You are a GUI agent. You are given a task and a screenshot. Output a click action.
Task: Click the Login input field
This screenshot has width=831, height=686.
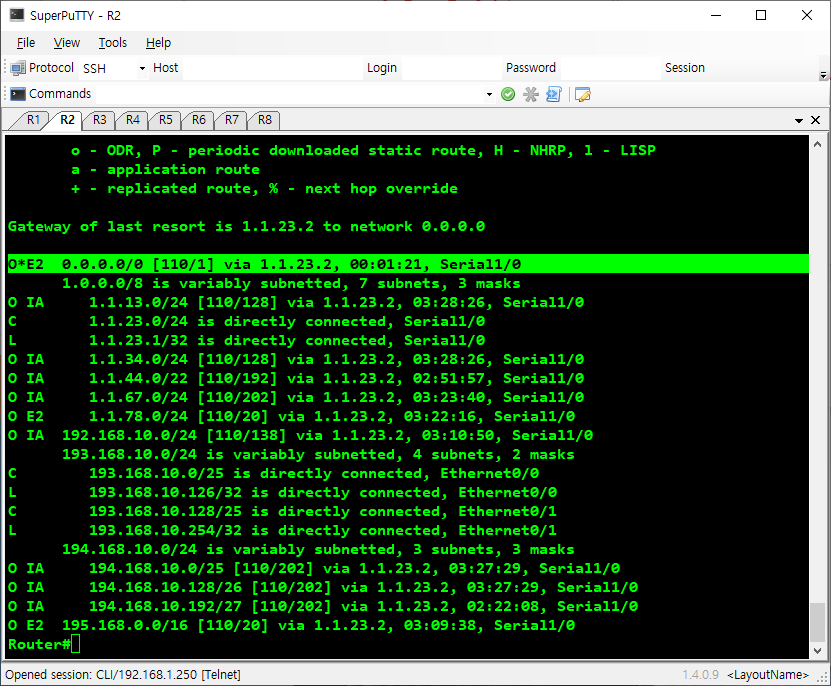click(452, 68)
